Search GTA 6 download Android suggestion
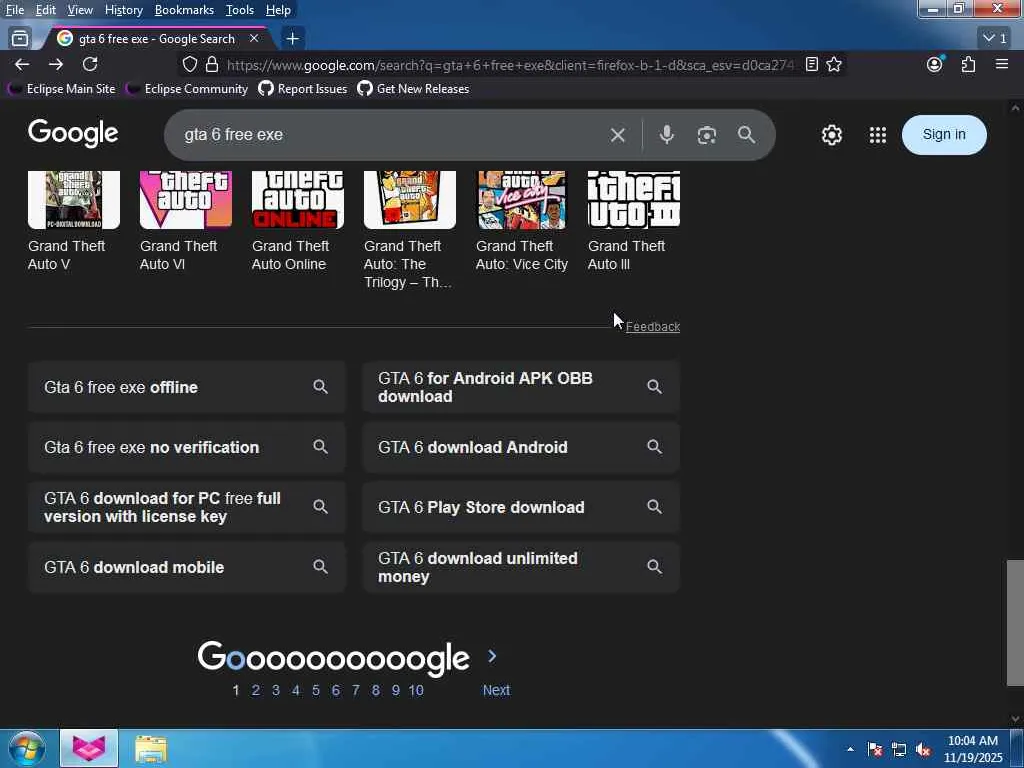Screen dimensions: 1024x768 521,447
